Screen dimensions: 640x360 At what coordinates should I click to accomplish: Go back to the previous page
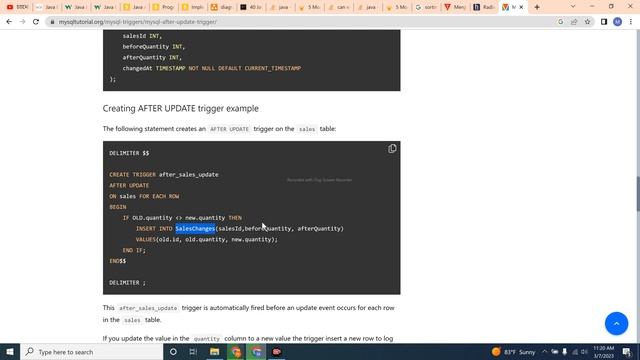click(x=9, y=22)
